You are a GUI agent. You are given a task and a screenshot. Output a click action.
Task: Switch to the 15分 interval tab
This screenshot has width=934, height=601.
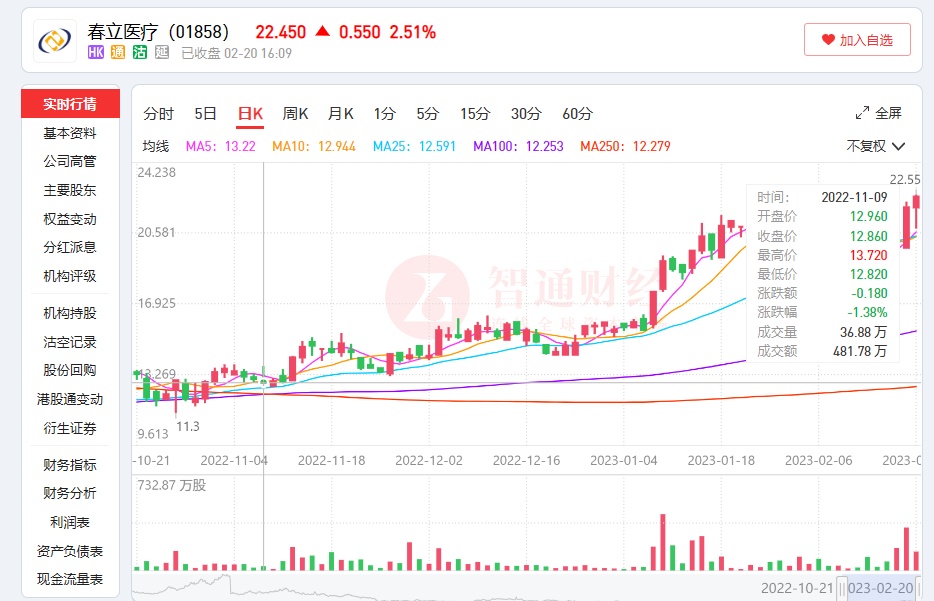click(475, 114)
